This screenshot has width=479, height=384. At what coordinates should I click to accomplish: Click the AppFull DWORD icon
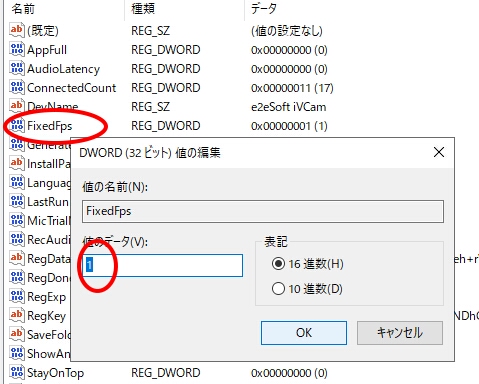click(17, 49)
